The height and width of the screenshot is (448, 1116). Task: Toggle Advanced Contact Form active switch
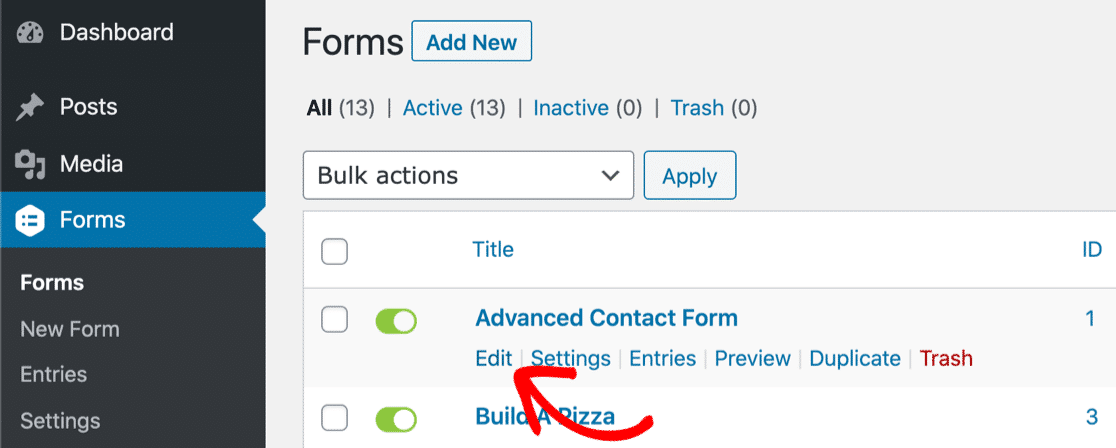pyautogui.click(x=396, y=321)
